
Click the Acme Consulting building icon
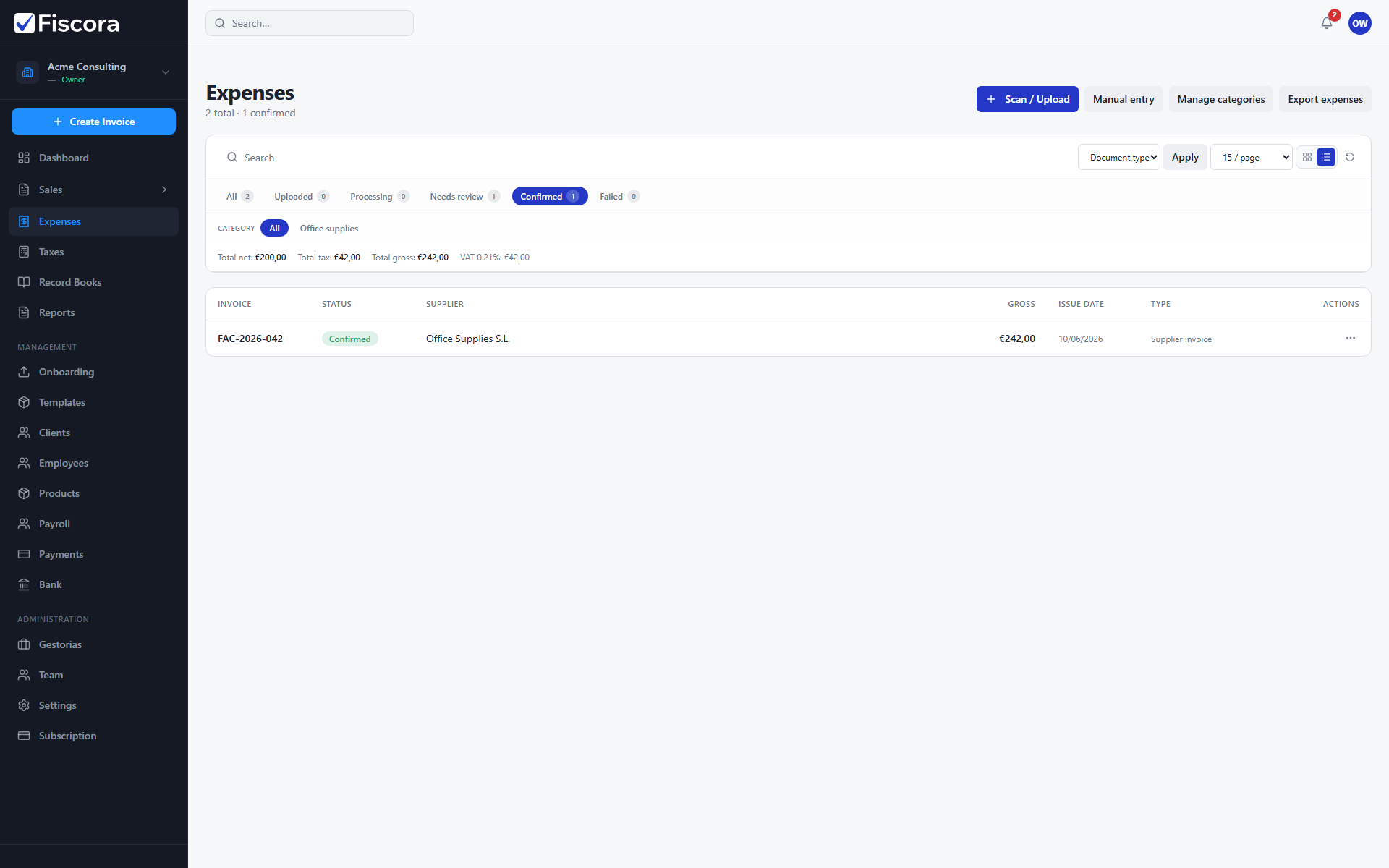pyautogui.click(x=27, y=72)
